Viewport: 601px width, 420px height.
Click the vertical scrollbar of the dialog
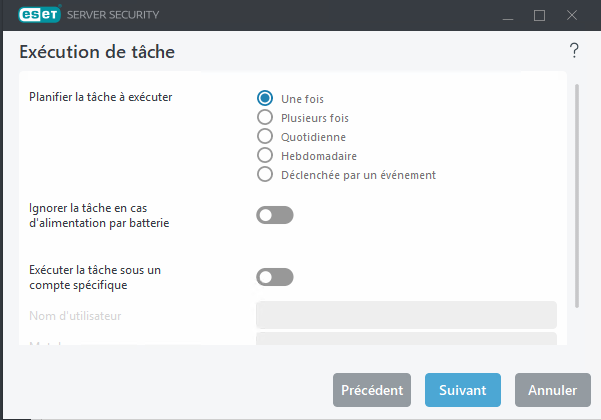(x=577, y=195)
